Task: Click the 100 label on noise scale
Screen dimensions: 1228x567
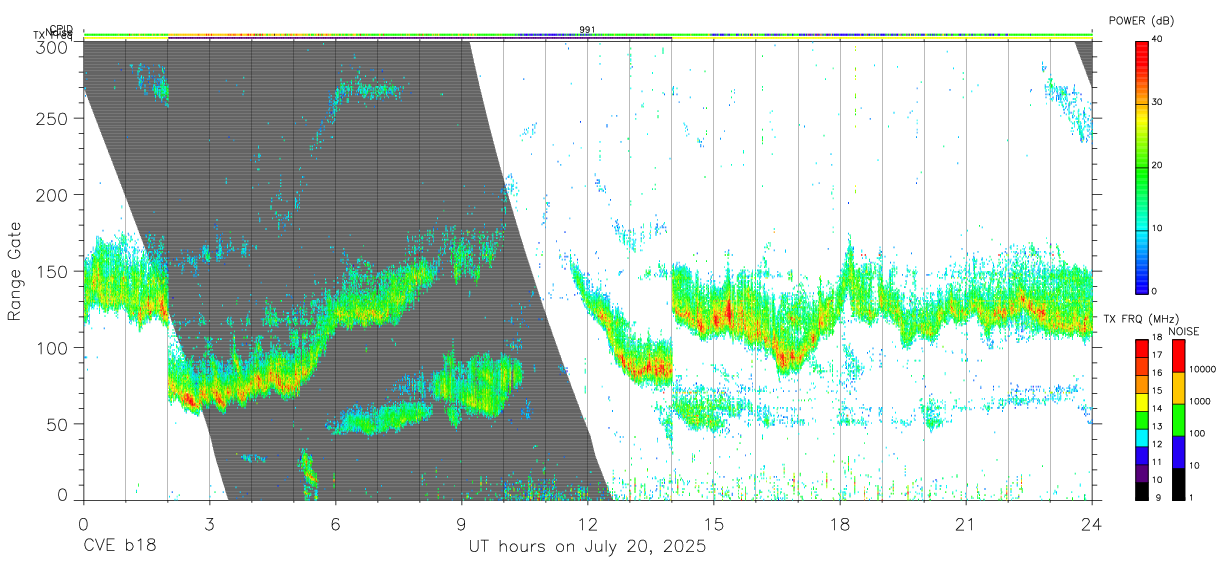Action: click(1197, 434)
